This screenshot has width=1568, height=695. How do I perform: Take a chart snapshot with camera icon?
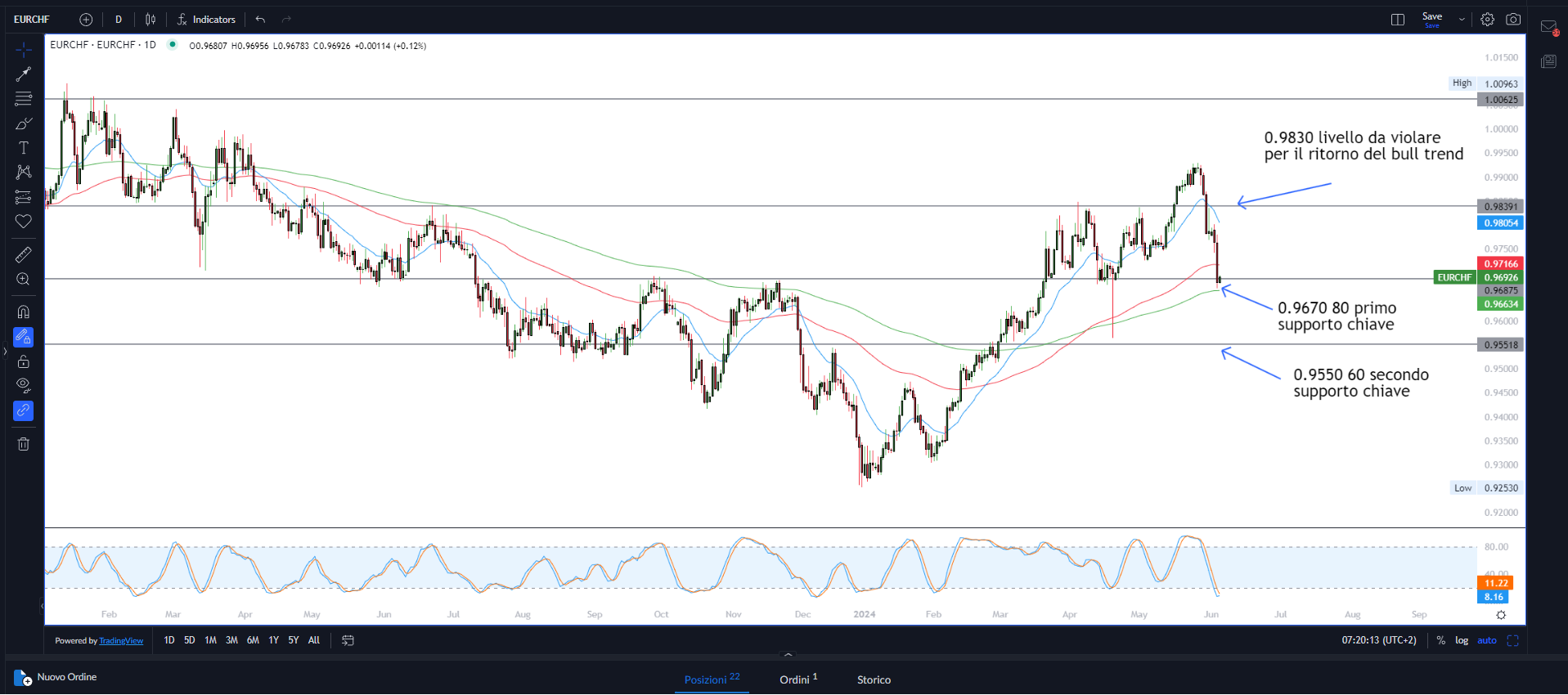pos(1513,20)
